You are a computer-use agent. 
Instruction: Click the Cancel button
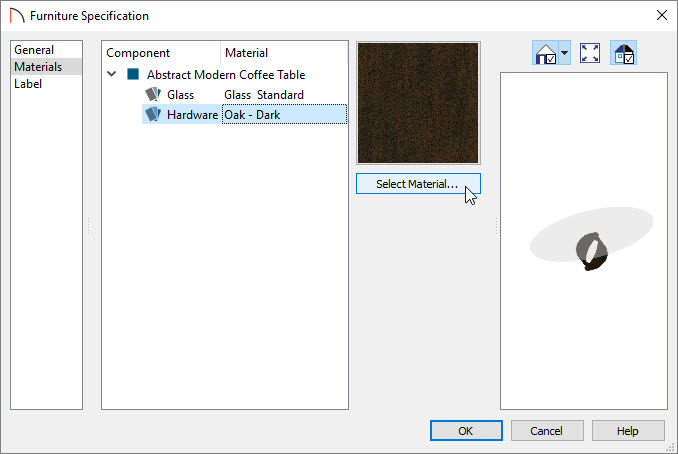pos(547,431)
